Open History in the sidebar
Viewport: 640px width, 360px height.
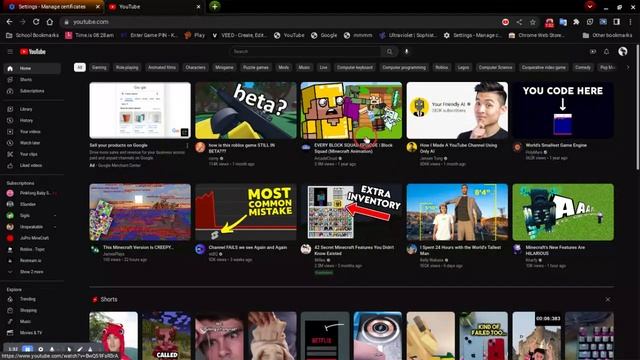[32, 121]
